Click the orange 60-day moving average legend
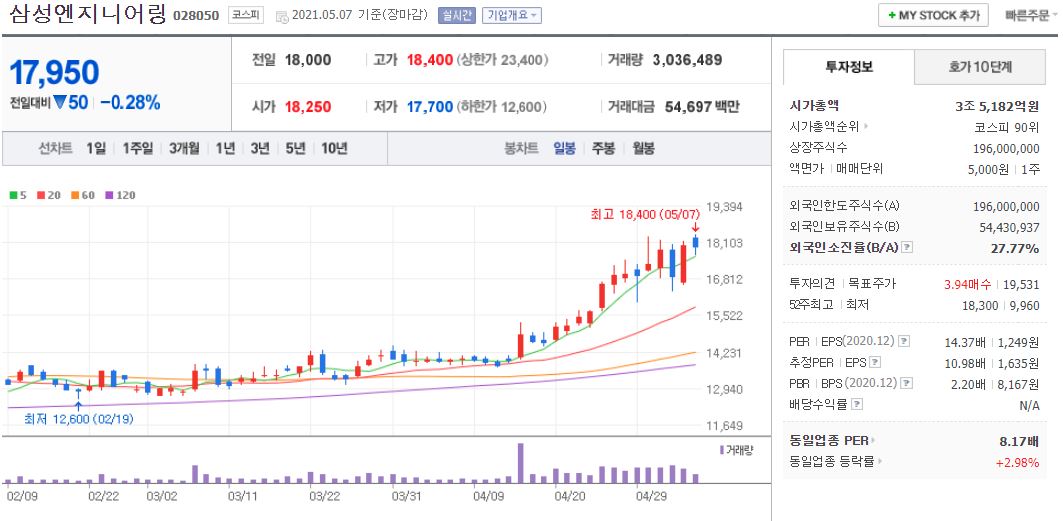1063x521 pixels. (x=82, y=195)
